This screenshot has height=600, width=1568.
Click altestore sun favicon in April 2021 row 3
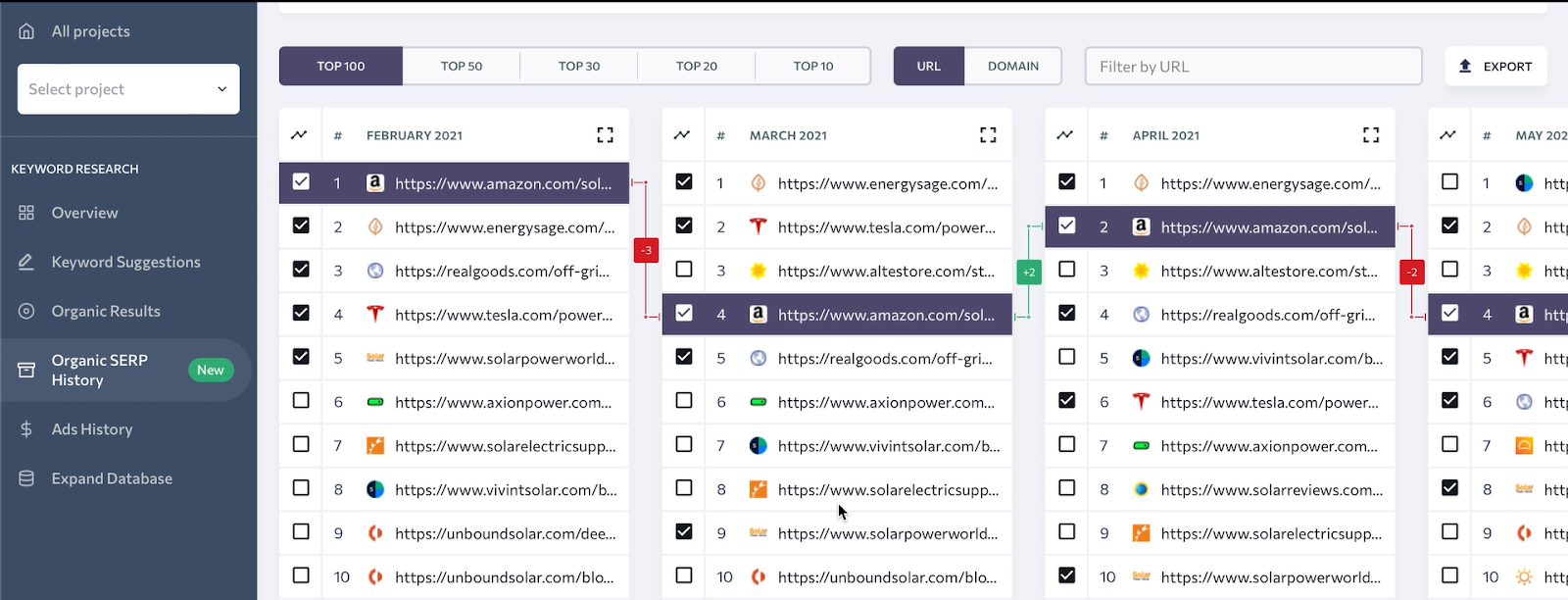(1141, 271)
